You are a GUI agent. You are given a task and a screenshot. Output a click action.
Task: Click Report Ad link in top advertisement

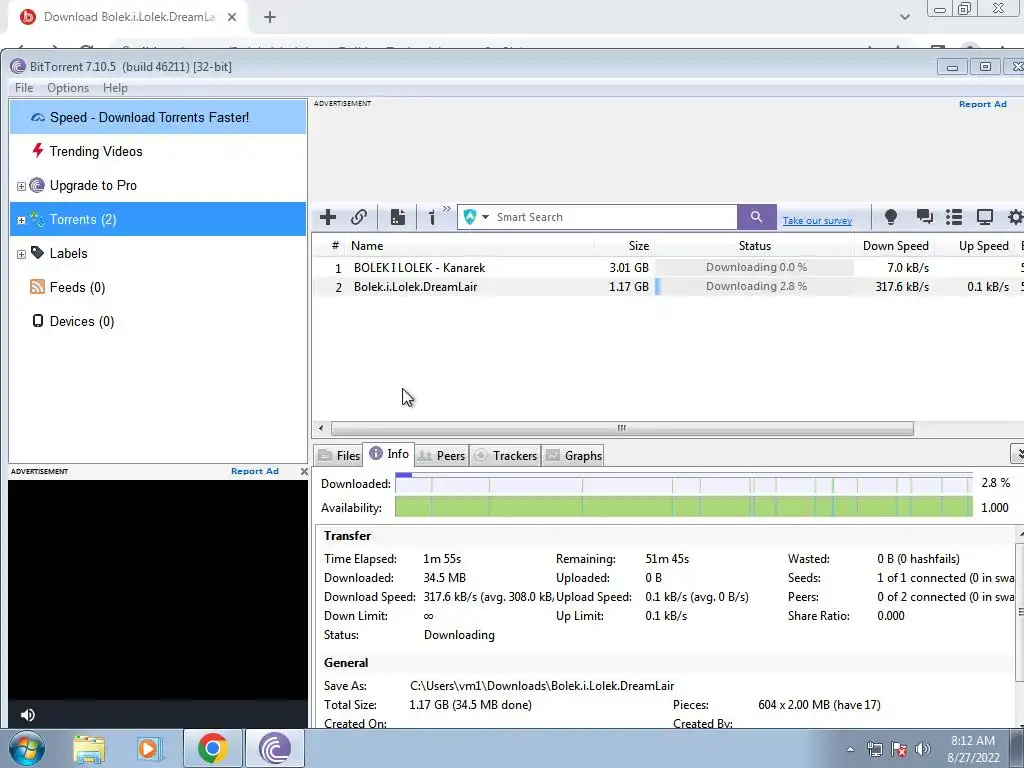(x=982, y=104)
